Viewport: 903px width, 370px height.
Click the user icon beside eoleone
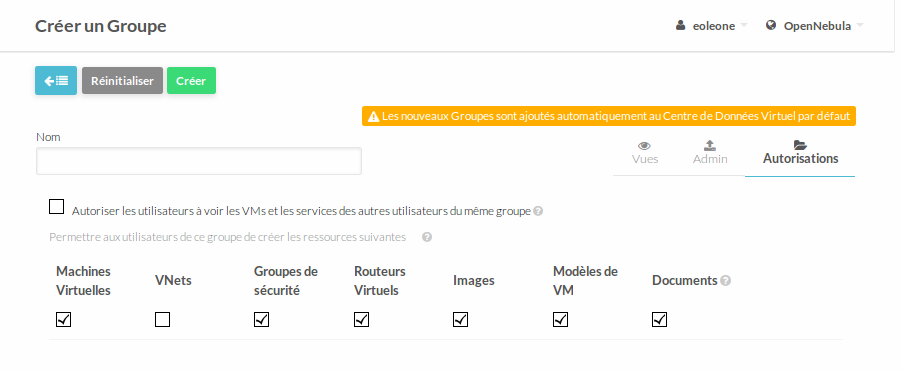click(681, 25)
